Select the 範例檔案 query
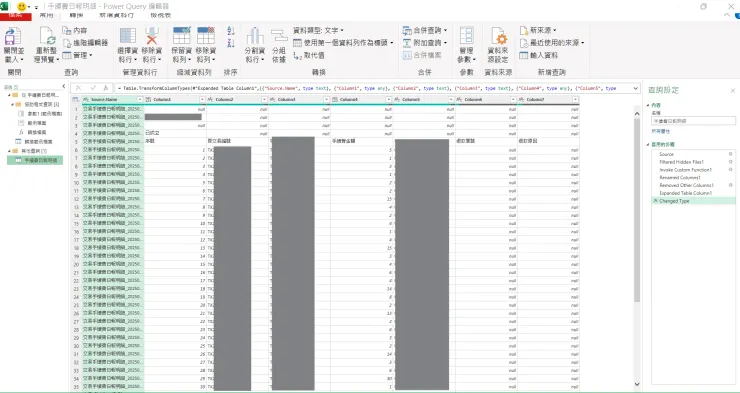This screenshot has width=740, height=393. click(33, 123)
